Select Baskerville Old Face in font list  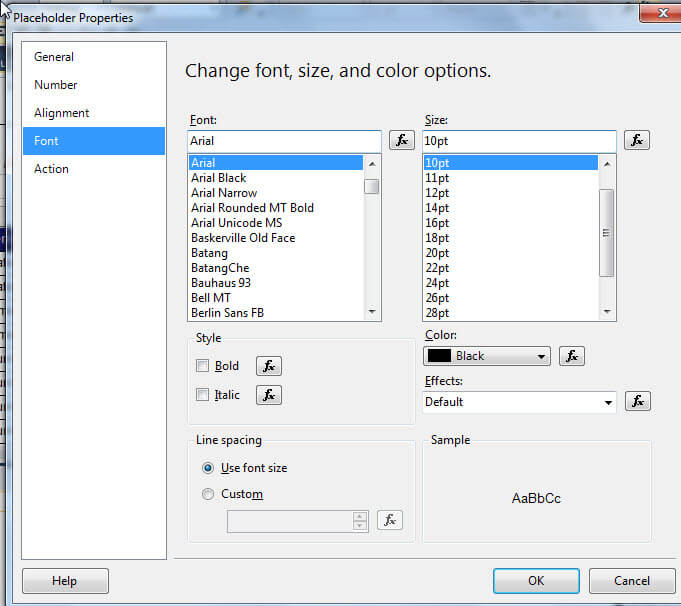243,238
